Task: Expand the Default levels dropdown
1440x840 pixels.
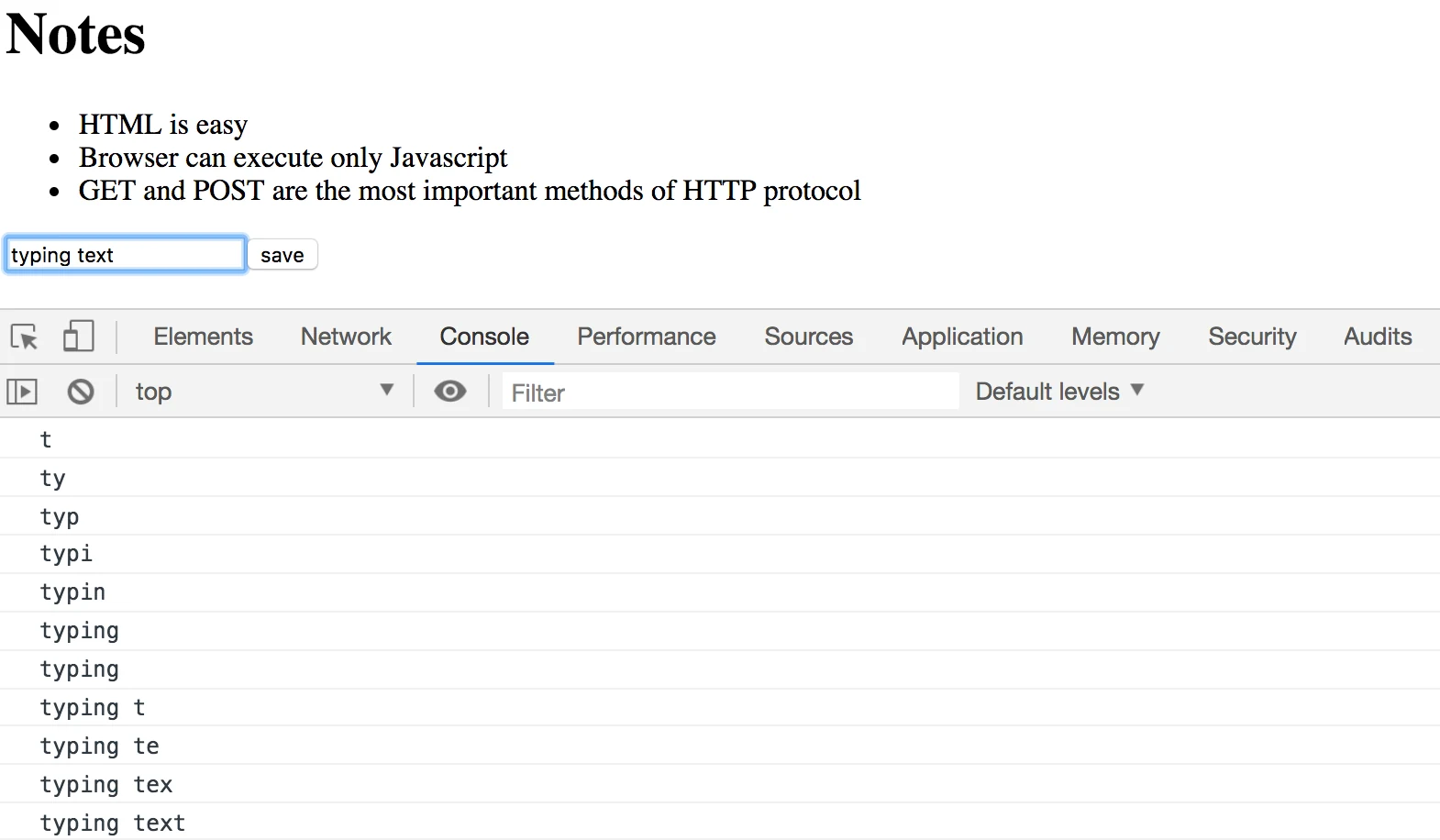Action: tap(1059, 392)
